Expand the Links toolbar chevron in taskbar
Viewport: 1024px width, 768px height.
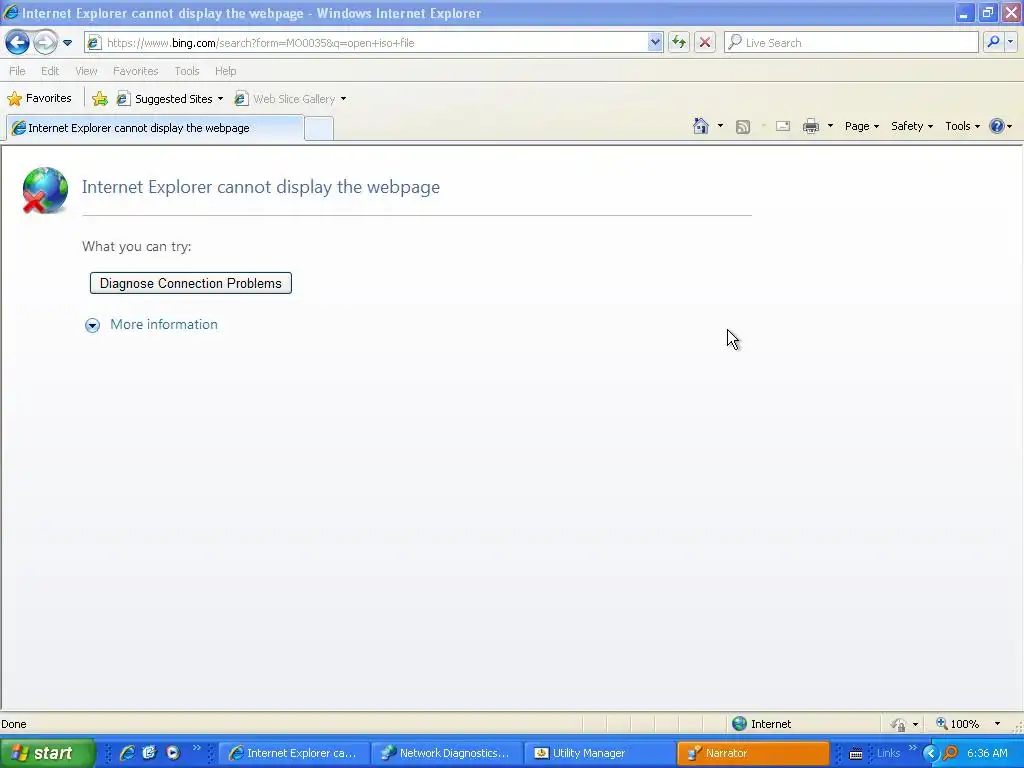pos(912,748)
